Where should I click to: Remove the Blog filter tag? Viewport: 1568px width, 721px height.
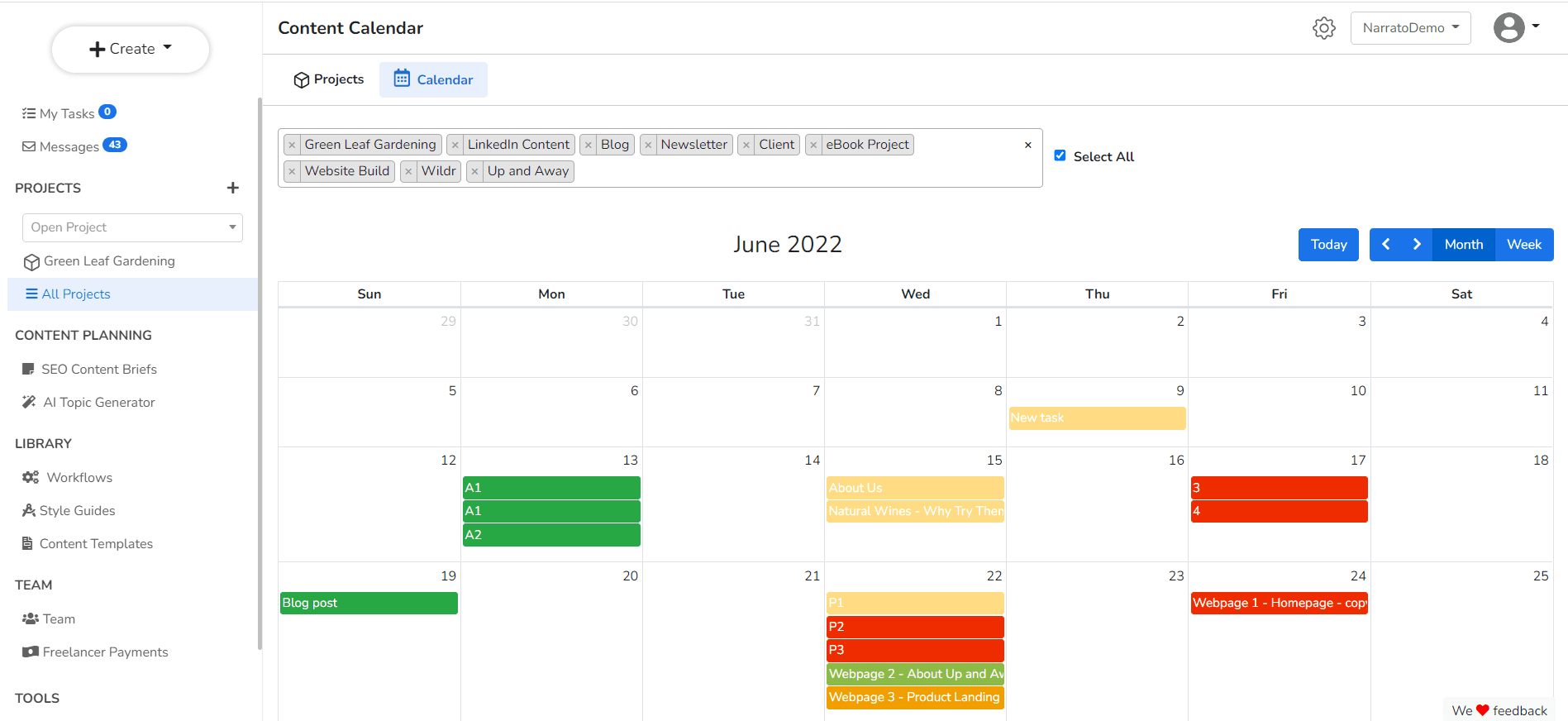tap(589, 146)
